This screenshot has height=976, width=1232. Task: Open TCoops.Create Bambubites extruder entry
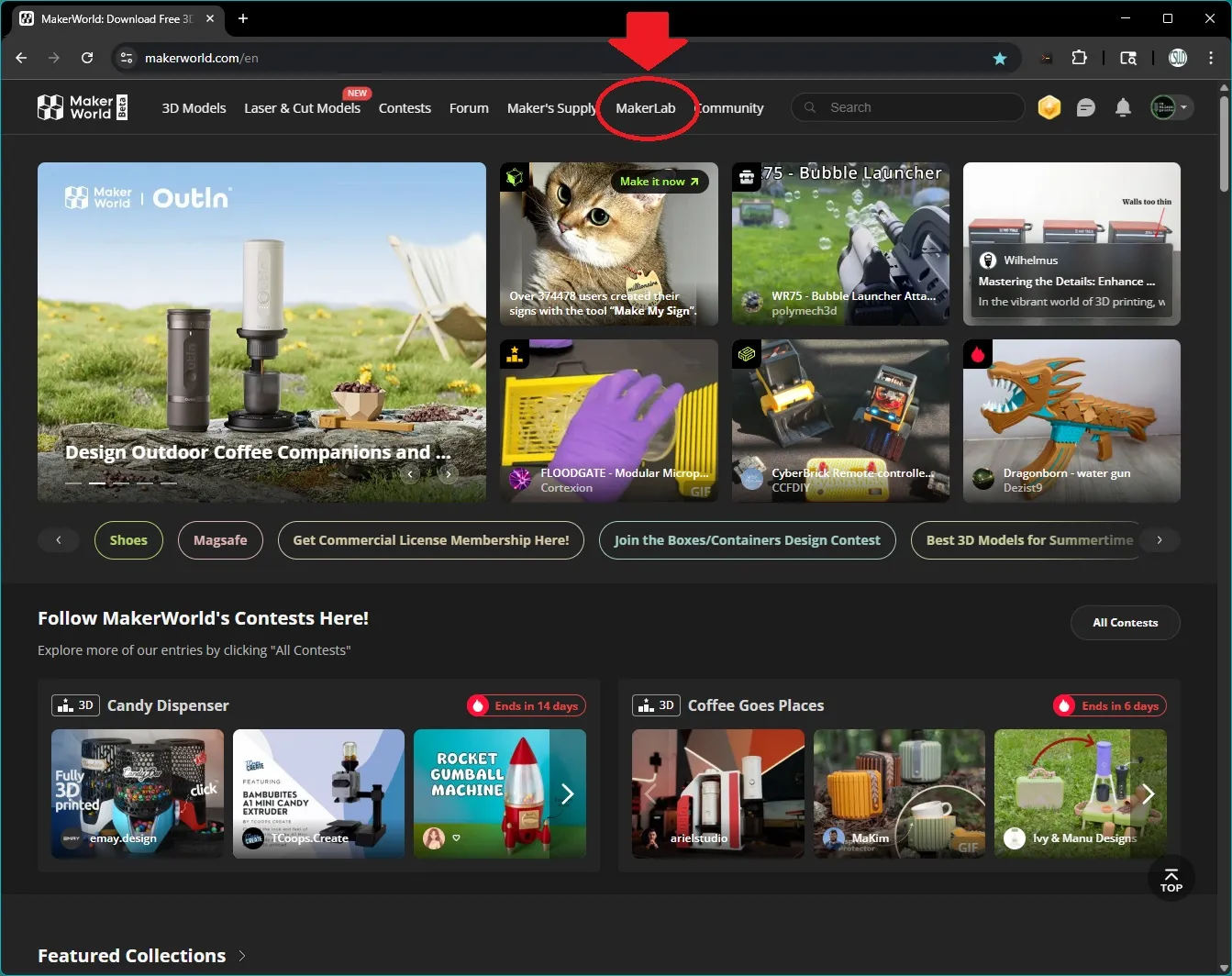318,794
